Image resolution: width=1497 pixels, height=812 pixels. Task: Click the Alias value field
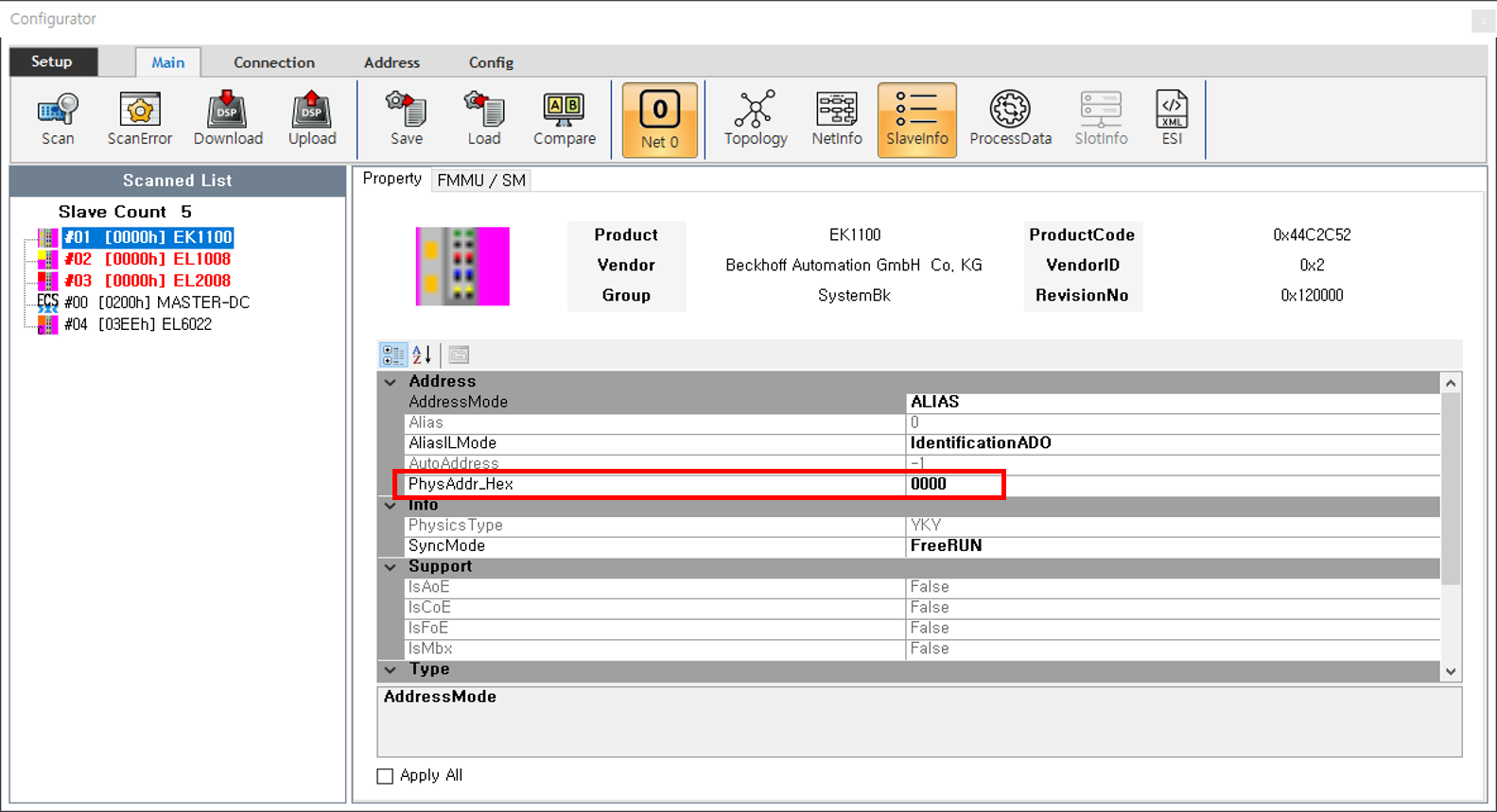click(x=1173, y=423)
